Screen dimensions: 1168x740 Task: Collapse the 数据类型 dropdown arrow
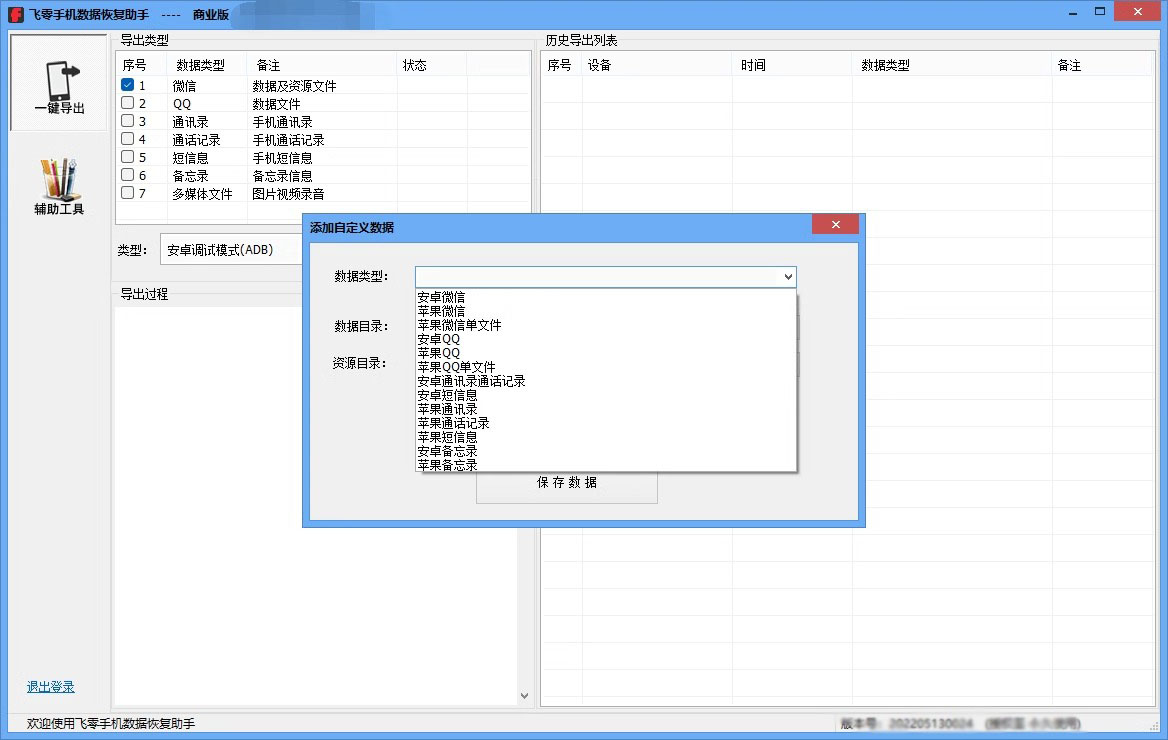tap(788, 276)
